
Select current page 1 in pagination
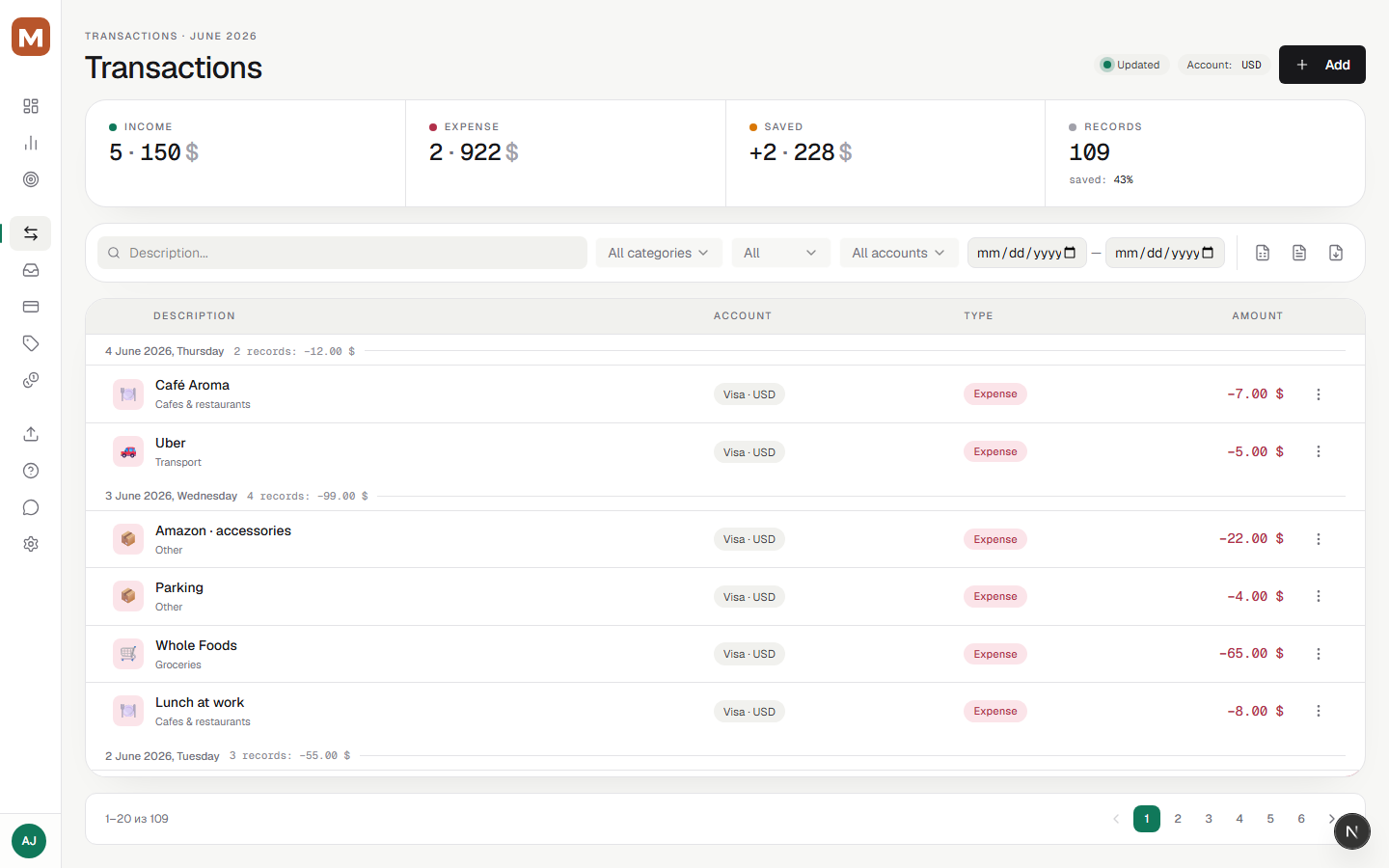(1147, 819)
